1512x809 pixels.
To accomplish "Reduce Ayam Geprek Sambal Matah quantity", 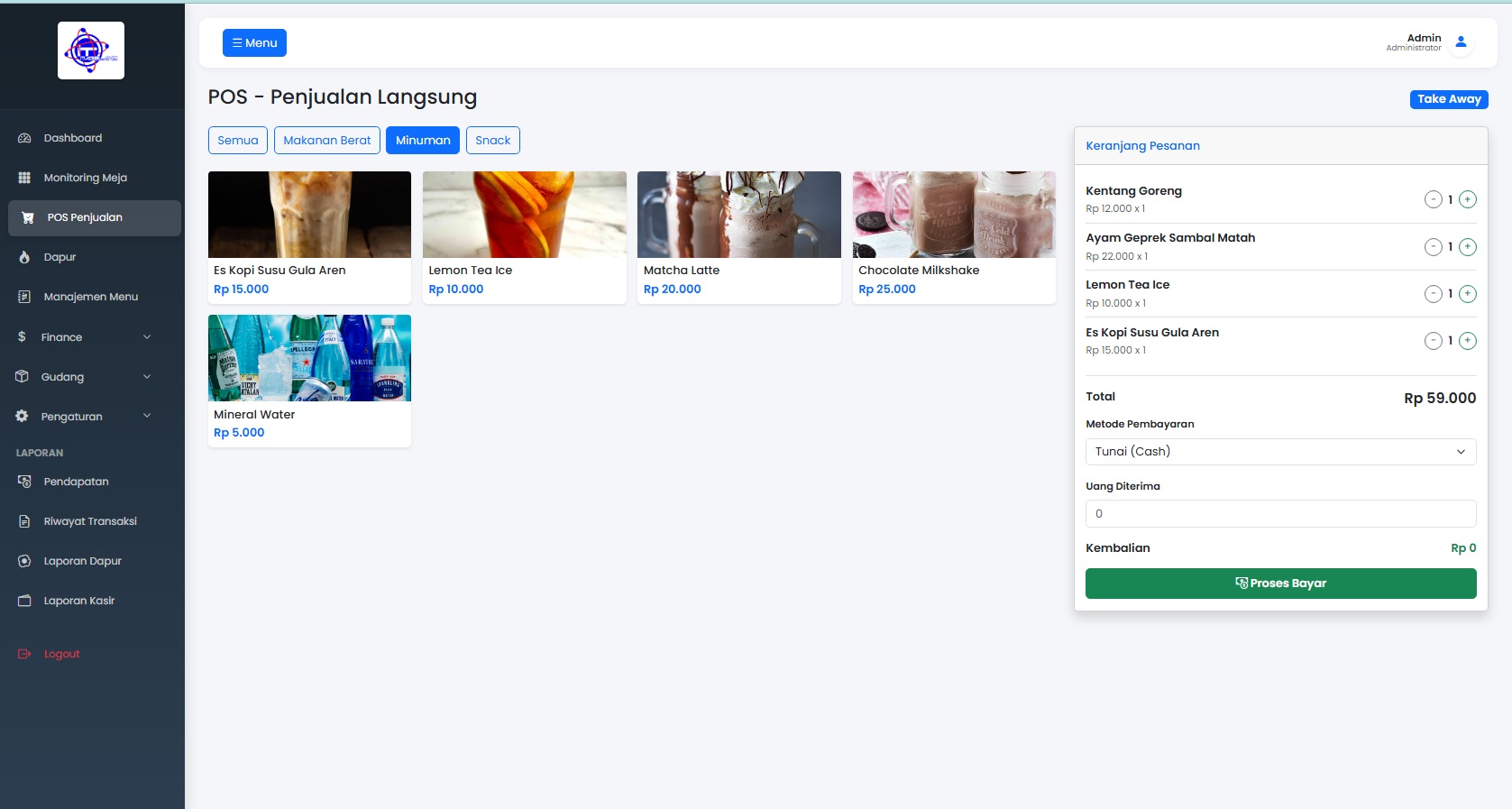I will pyautogui.click(x=1433, y=246).
